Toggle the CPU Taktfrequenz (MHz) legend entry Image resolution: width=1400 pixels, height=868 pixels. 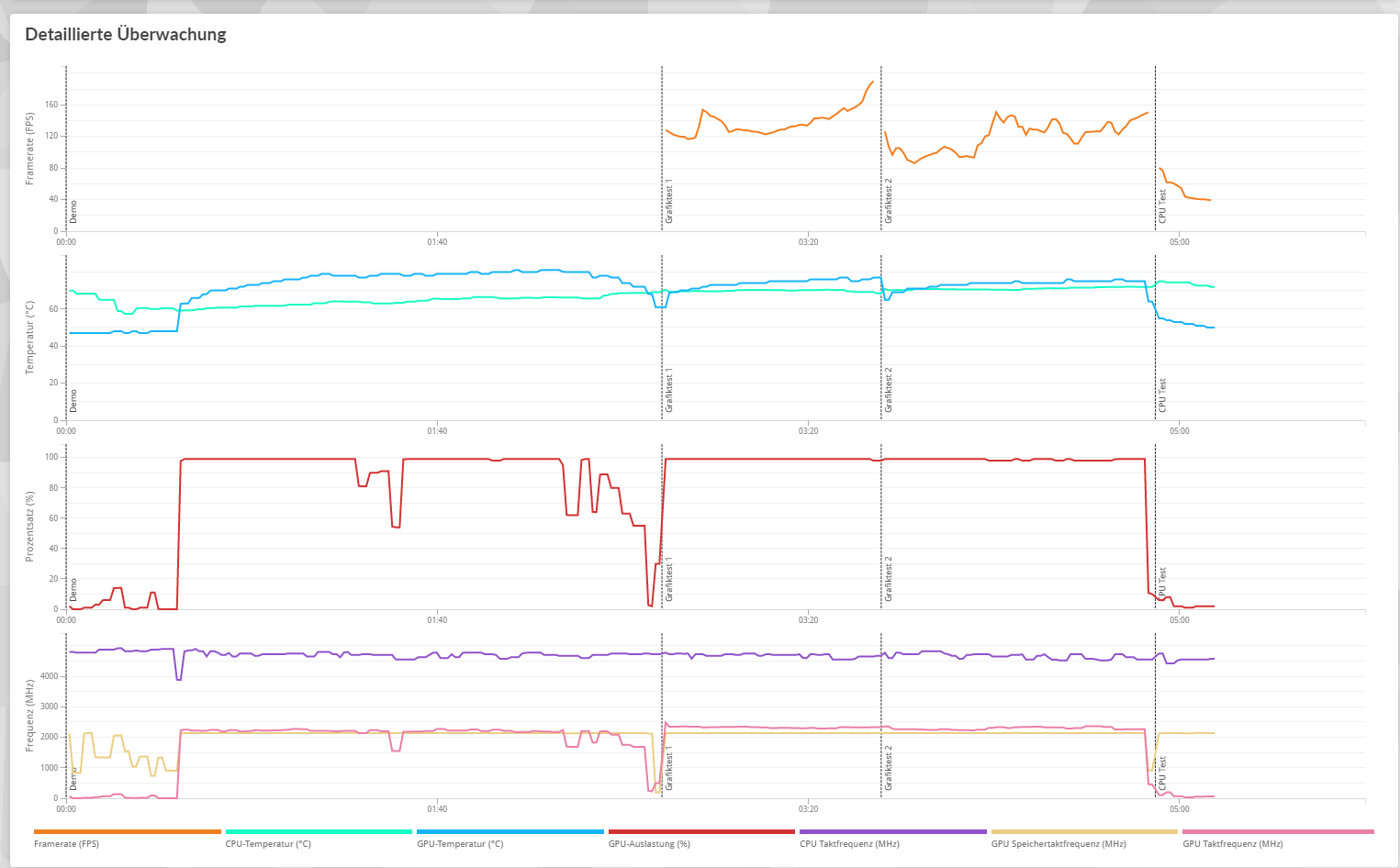click(x=893, y=839)
